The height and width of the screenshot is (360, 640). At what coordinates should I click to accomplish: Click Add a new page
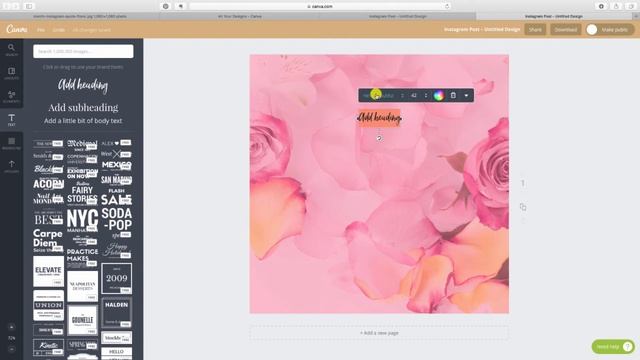pyautogui.click(x=379, y=333)
